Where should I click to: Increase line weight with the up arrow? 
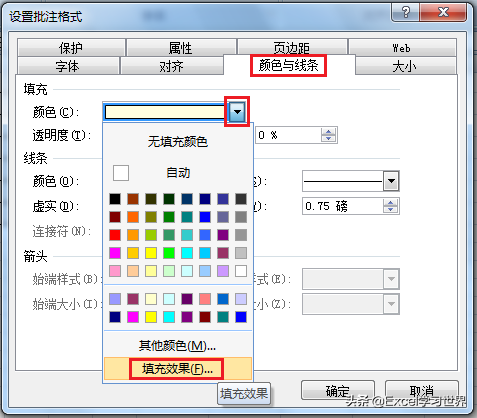coord(390,203)
